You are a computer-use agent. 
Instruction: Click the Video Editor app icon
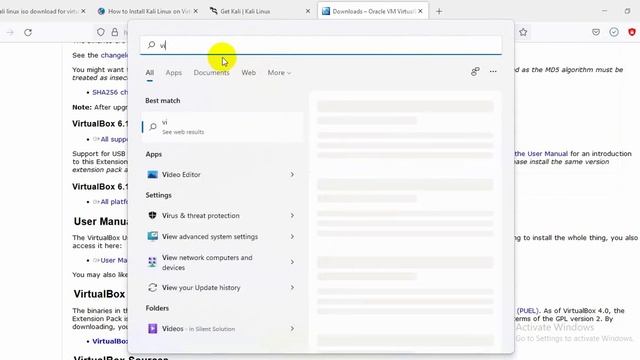[x=152, y=175]
